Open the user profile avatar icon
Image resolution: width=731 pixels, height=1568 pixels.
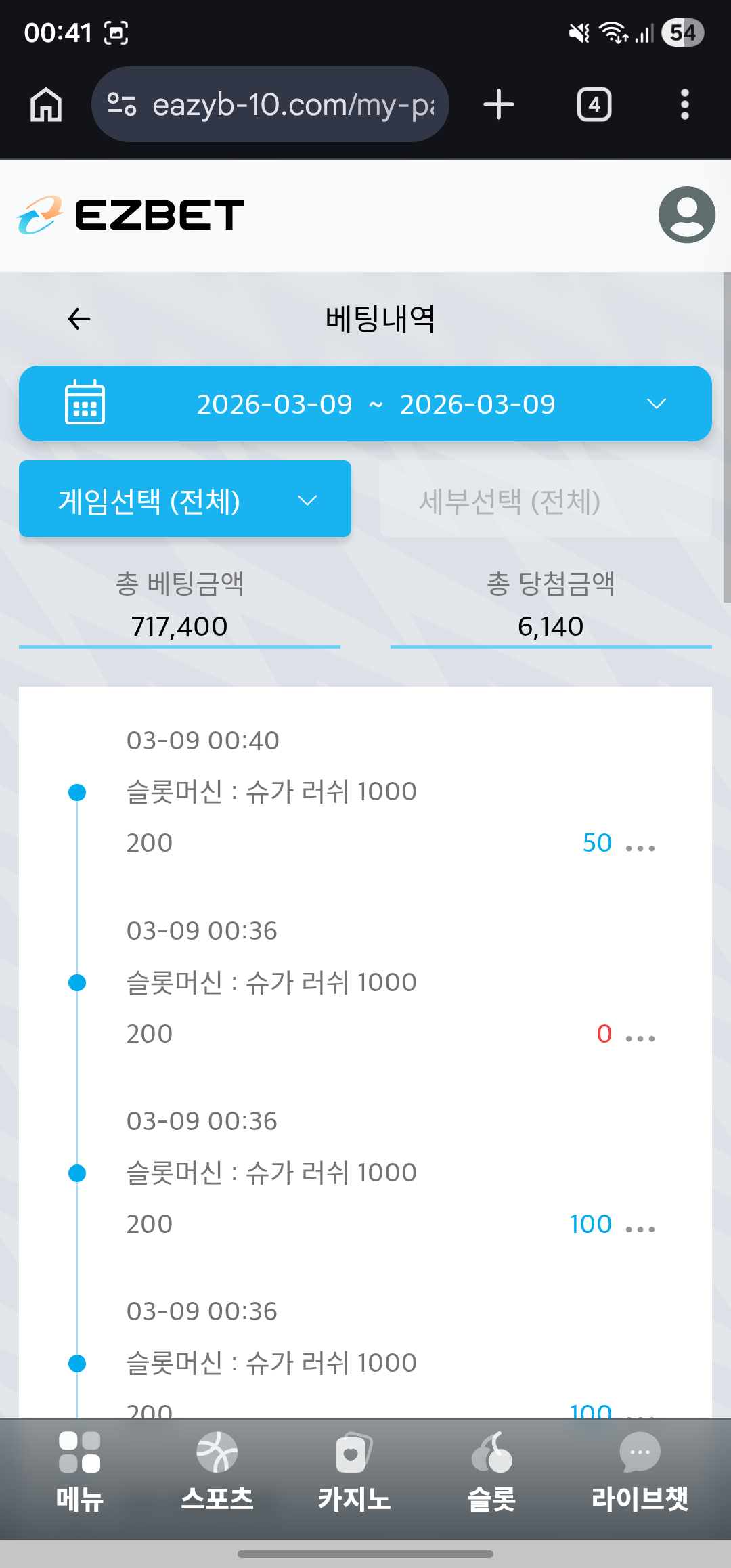[686, 215]
